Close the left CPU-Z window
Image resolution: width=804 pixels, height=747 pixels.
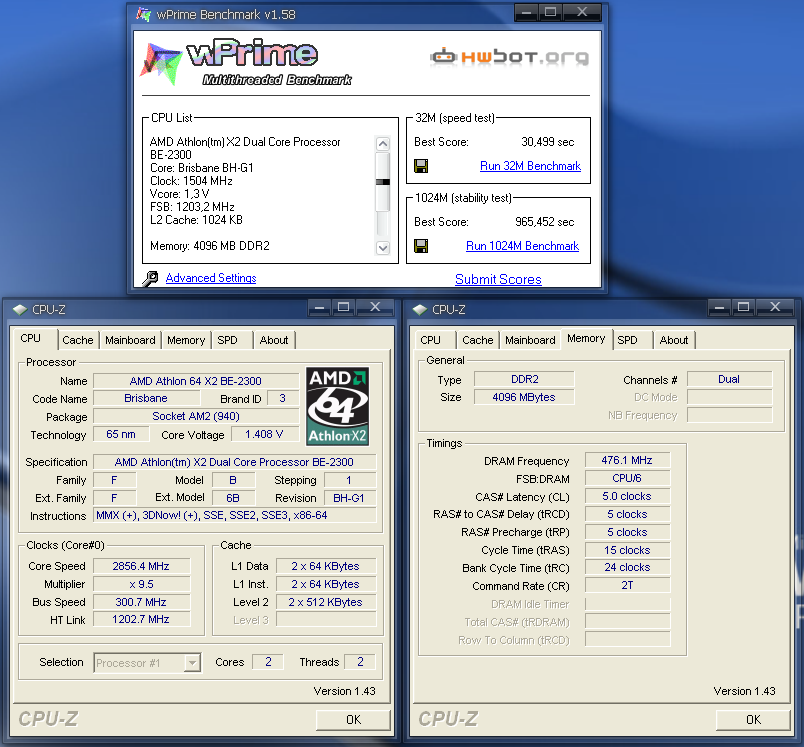(375, 307)
